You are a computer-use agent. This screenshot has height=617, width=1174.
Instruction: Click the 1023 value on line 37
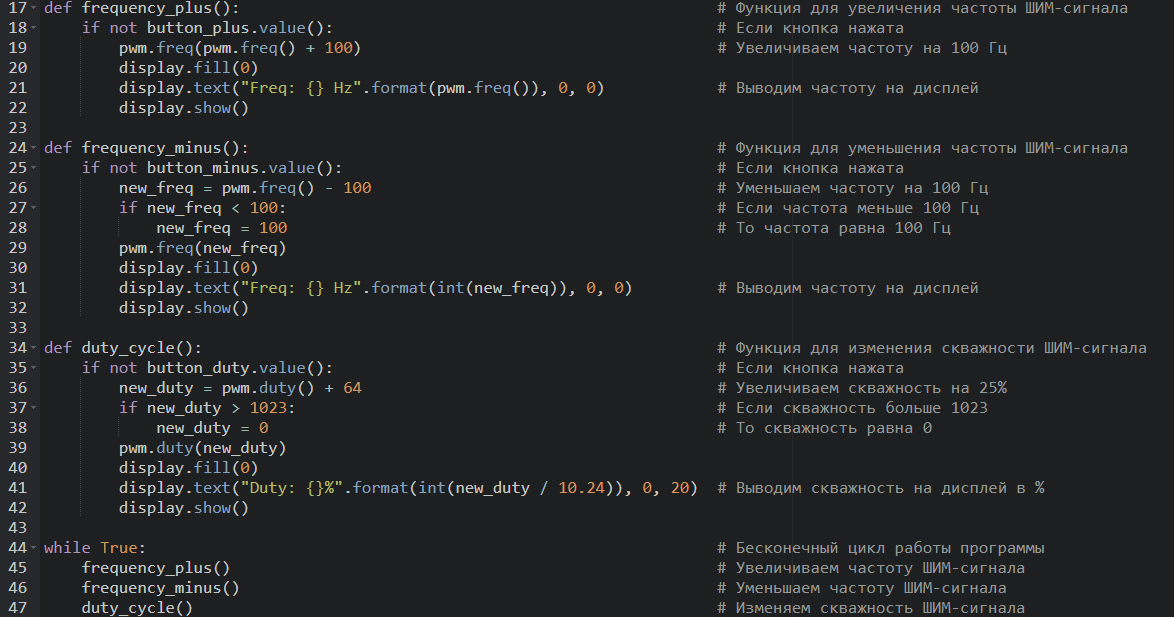[268, 407]
